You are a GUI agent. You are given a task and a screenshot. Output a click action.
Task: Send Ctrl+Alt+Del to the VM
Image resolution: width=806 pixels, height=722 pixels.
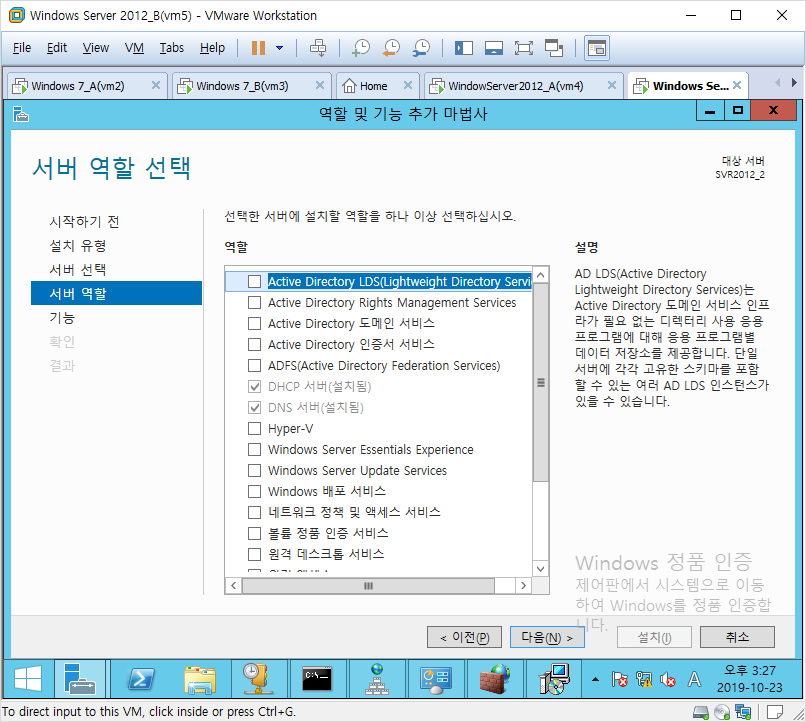318,48
